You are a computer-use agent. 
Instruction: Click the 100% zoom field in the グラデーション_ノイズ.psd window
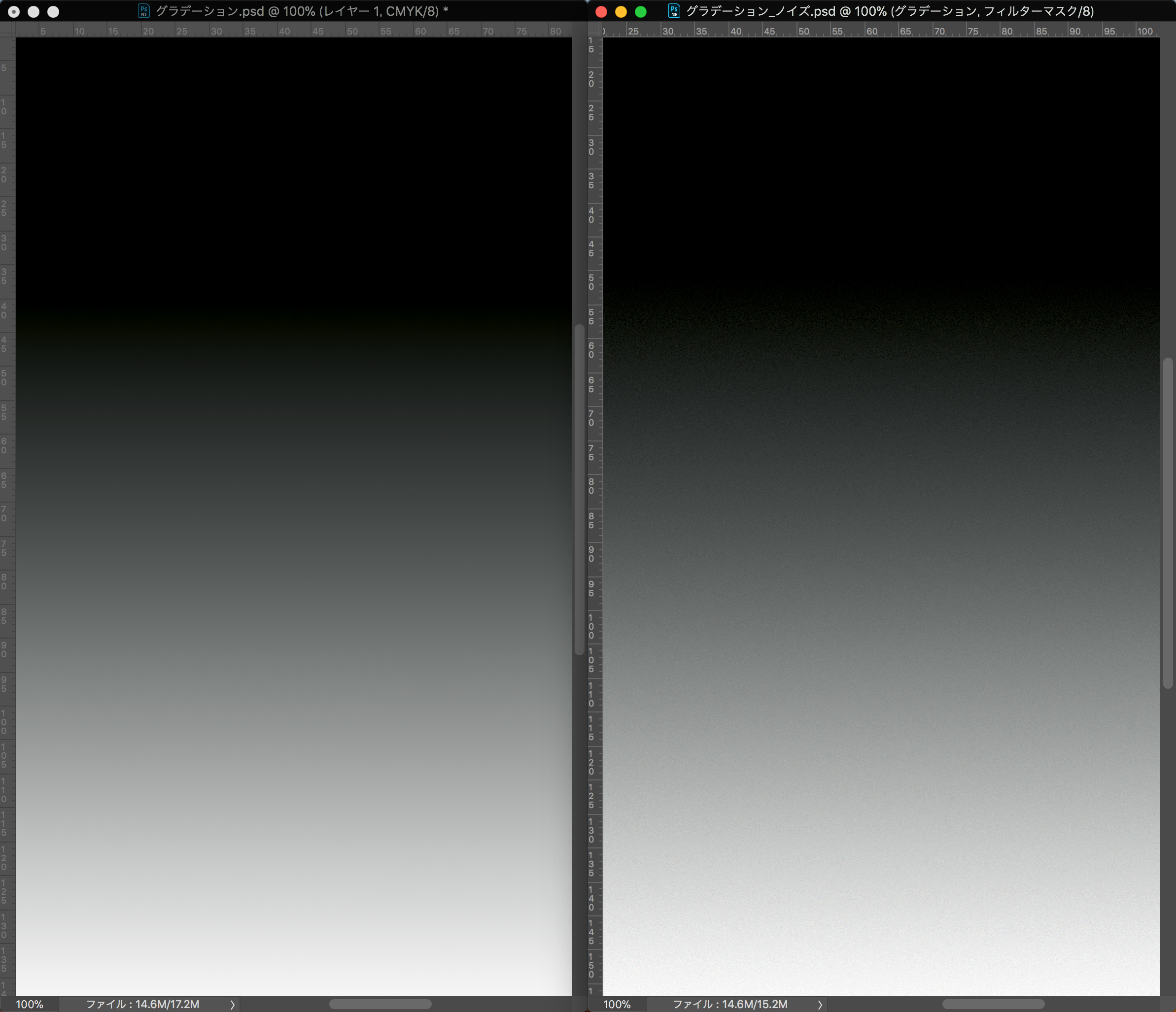coord(617,1004)
